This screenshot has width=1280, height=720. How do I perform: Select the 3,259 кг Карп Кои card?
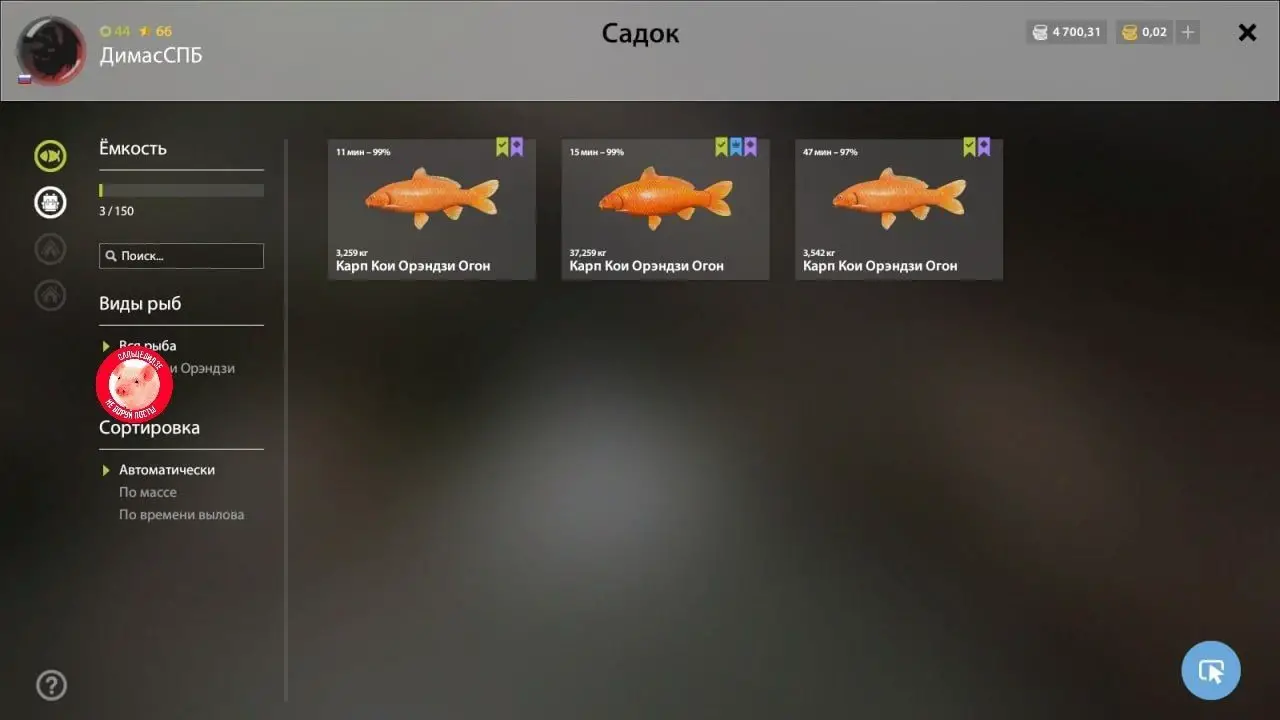pyautogui.click(x=432, y=209)
